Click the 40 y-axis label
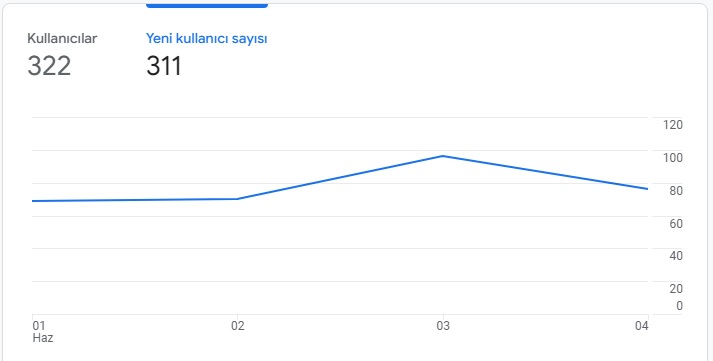 coord(676,256)
